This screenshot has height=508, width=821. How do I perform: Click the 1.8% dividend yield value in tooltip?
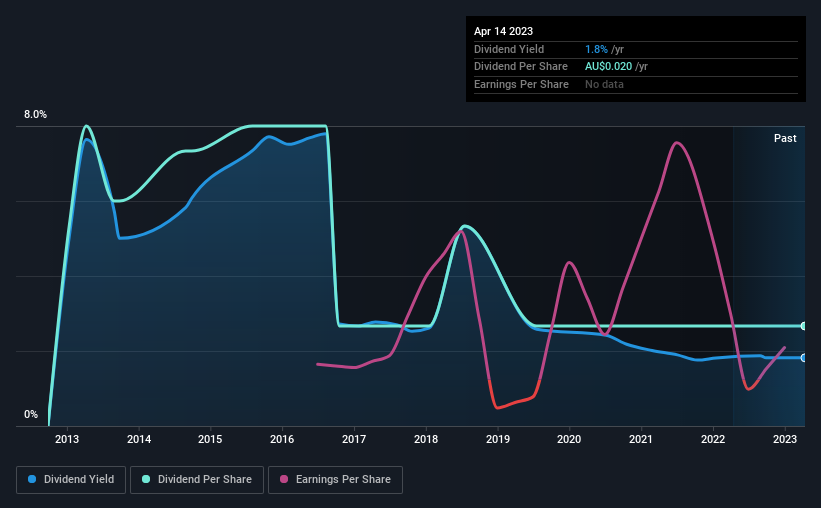[596, 49]
